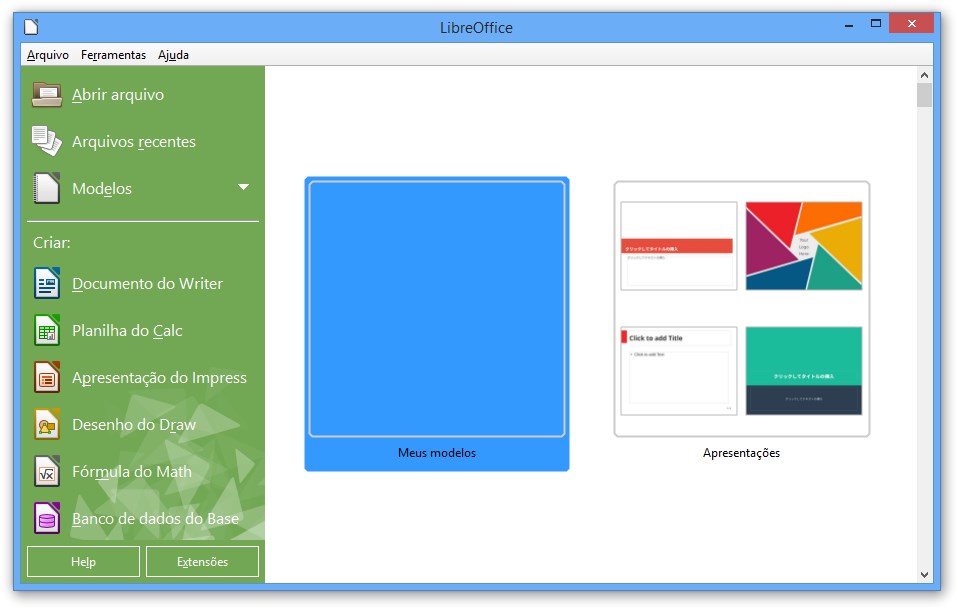Maximize the LibreOffice window
Viewport: 958px width, 610px height.
tap(876, 24)
